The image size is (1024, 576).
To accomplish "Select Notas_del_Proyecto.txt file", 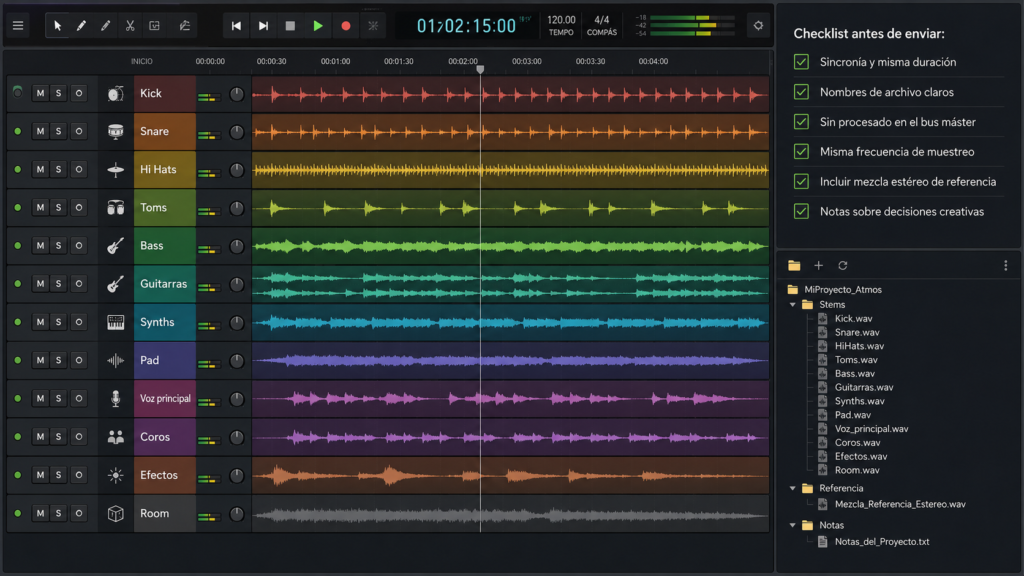I will click(882, 541).
